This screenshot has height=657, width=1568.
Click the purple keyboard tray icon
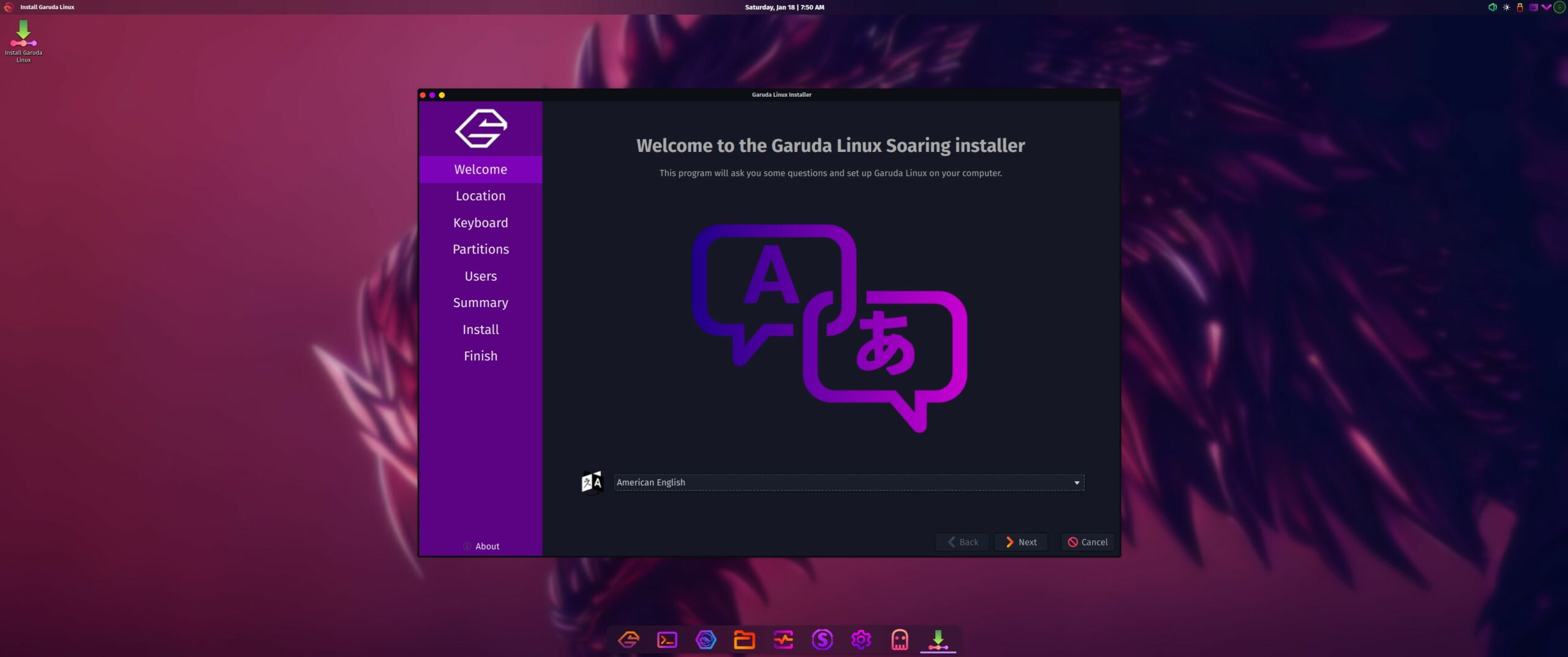1533,7
